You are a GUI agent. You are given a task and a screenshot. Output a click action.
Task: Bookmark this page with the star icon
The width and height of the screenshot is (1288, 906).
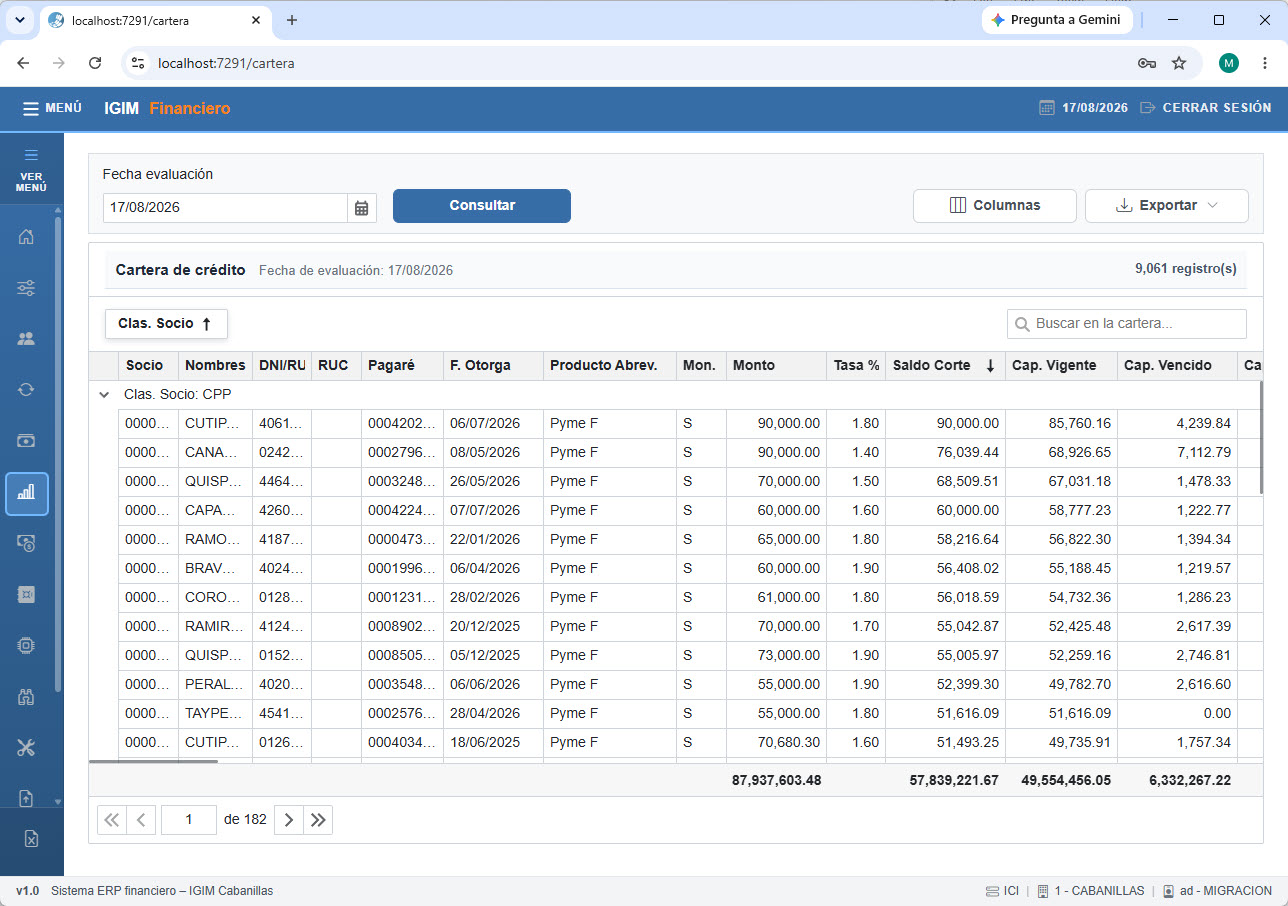(1179, 63)
